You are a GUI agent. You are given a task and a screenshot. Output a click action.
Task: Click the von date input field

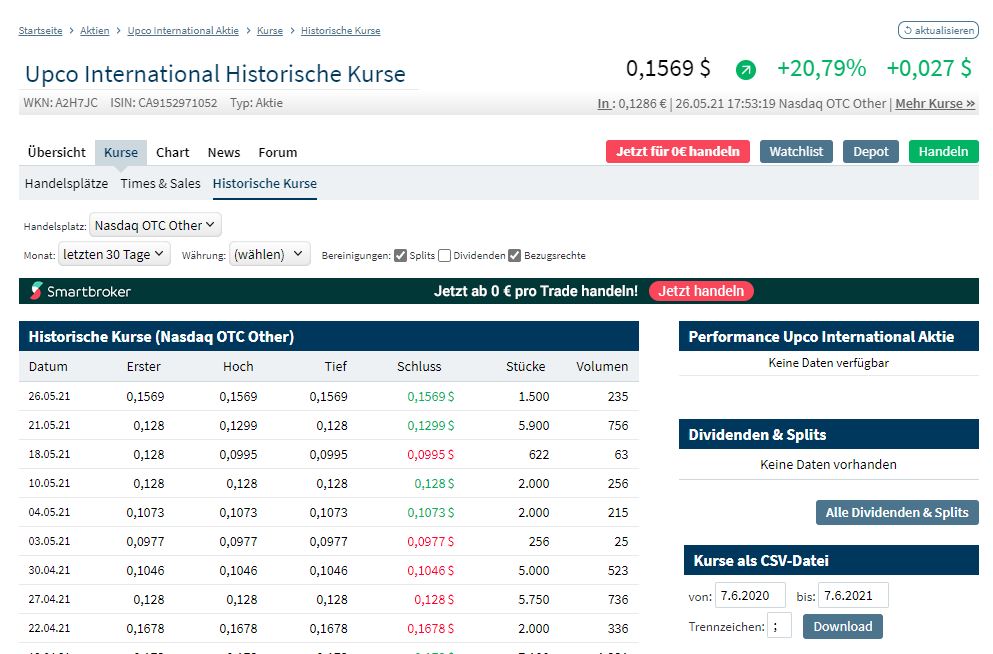[750, 595]
